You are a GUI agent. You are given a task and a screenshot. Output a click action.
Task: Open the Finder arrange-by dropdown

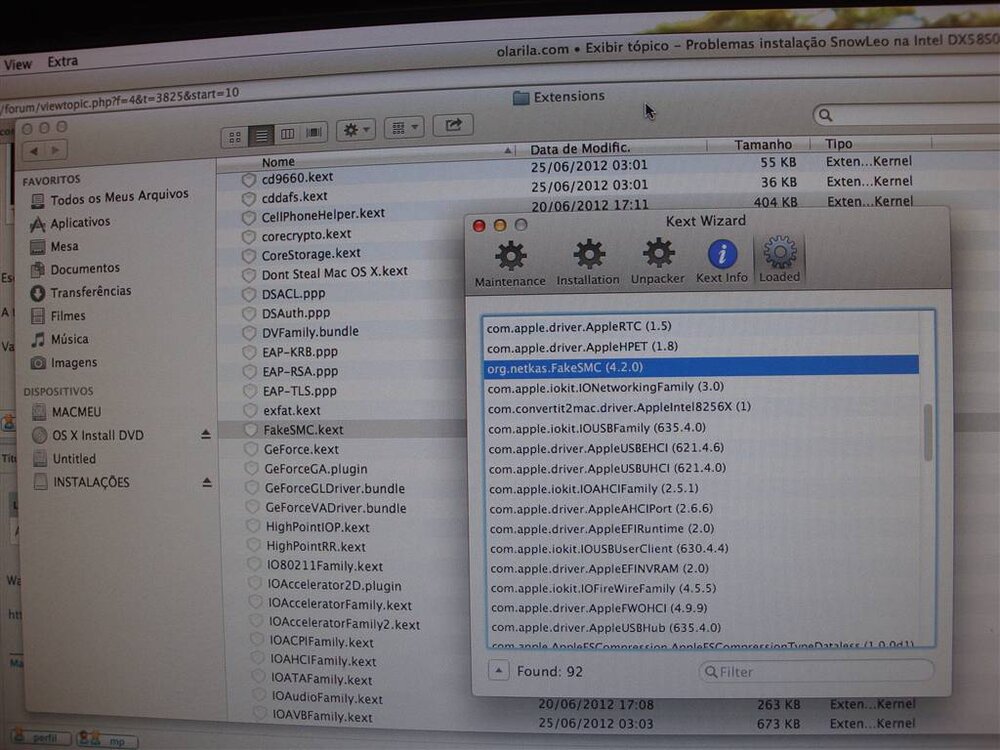pyautogui.click(x=403, y=128)
